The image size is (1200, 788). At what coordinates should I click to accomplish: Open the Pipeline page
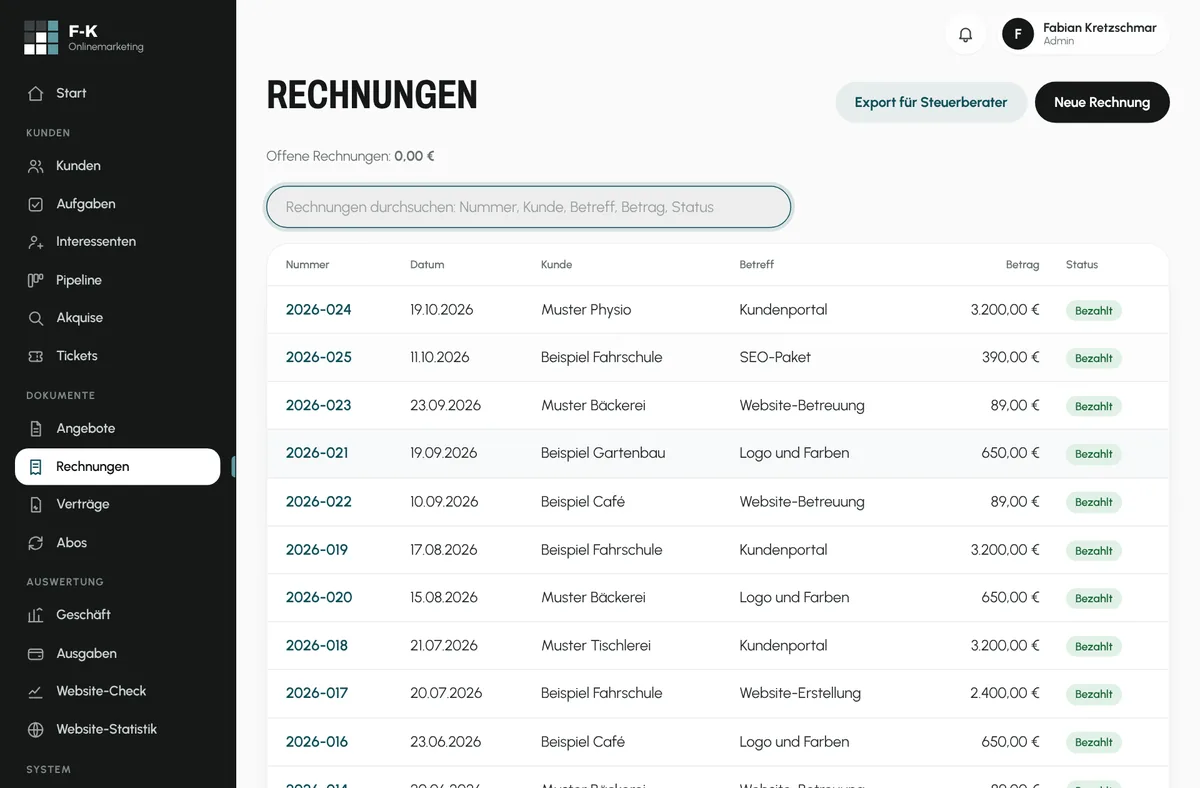point(118,280)
